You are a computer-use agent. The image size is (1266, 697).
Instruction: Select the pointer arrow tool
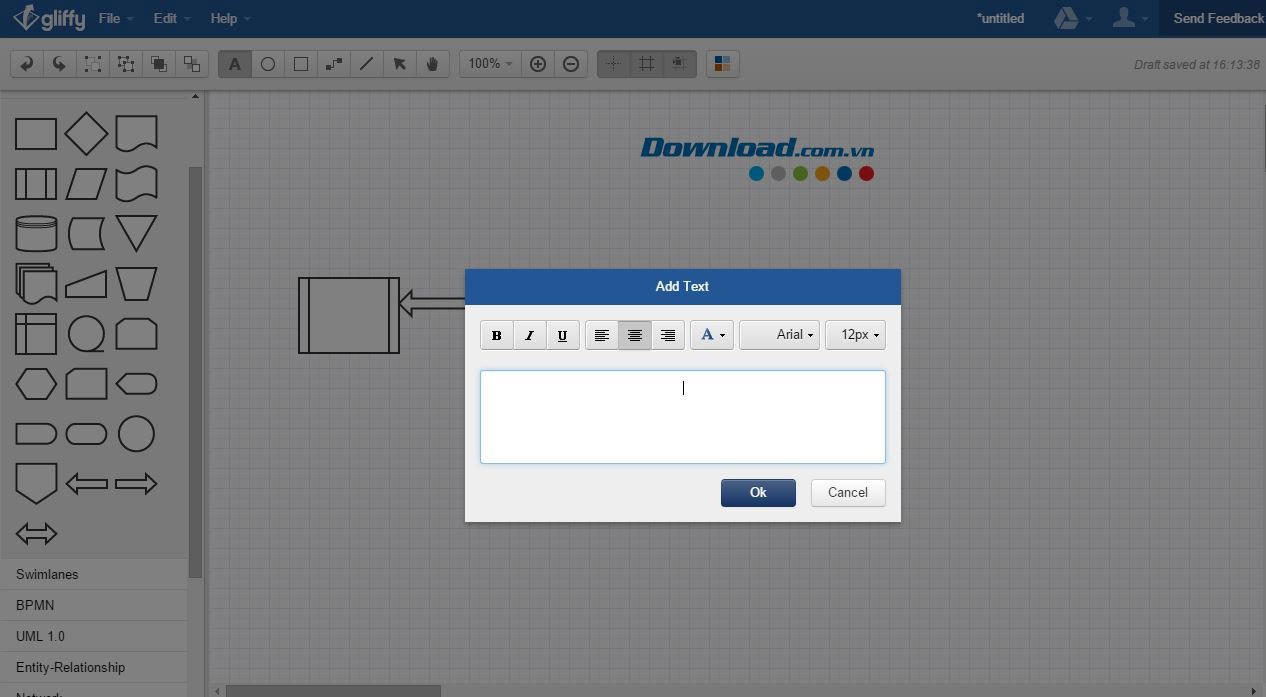[399, 64]
